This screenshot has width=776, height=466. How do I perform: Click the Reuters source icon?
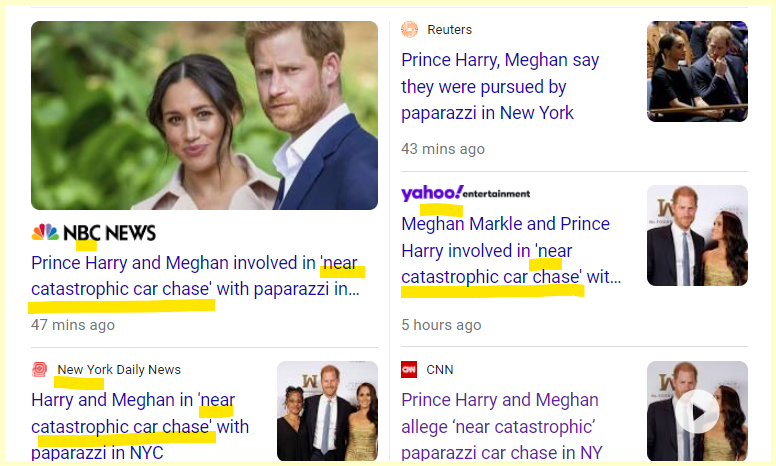409,29
